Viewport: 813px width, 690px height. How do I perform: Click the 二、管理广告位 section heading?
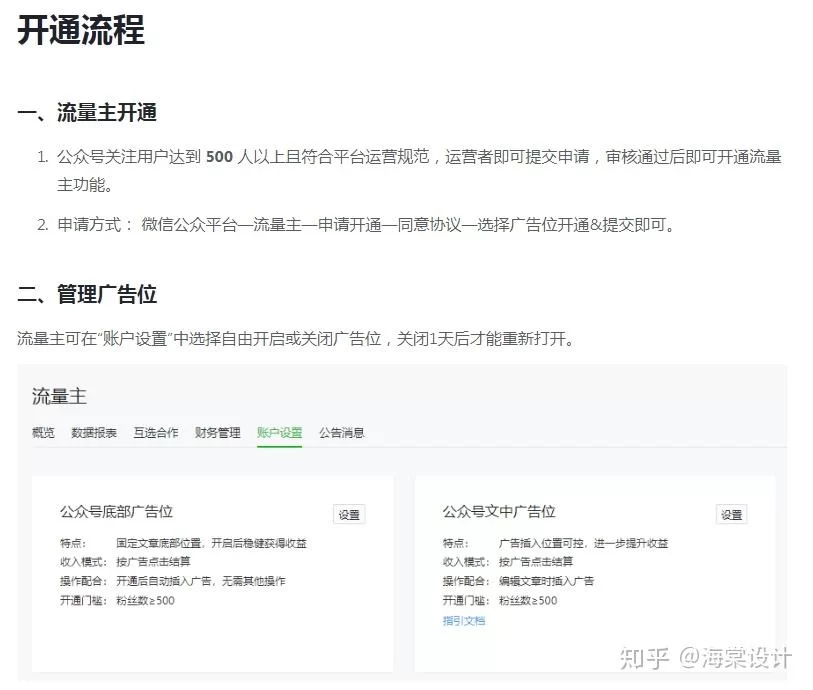tap(87, 294)
